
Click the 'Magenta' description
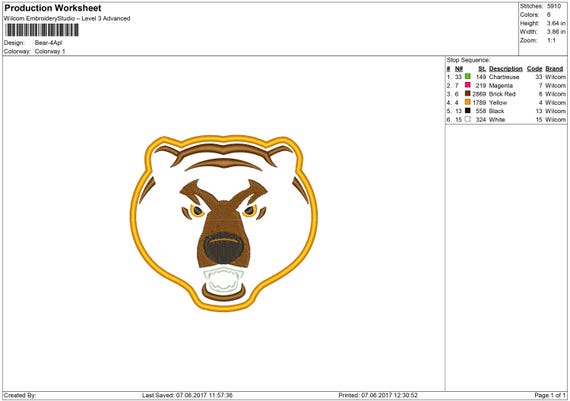pos(501,86)
